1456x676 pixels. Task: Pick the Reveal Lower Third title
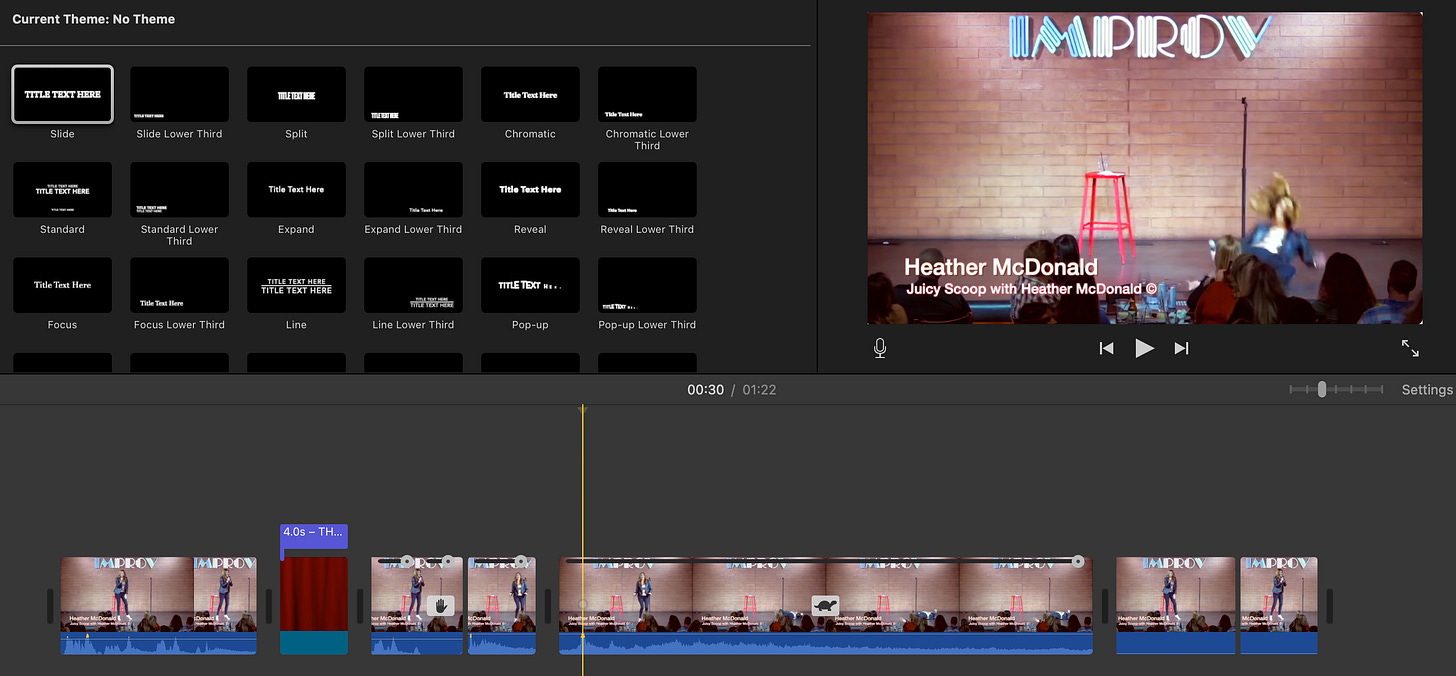[x=647, y=190]
